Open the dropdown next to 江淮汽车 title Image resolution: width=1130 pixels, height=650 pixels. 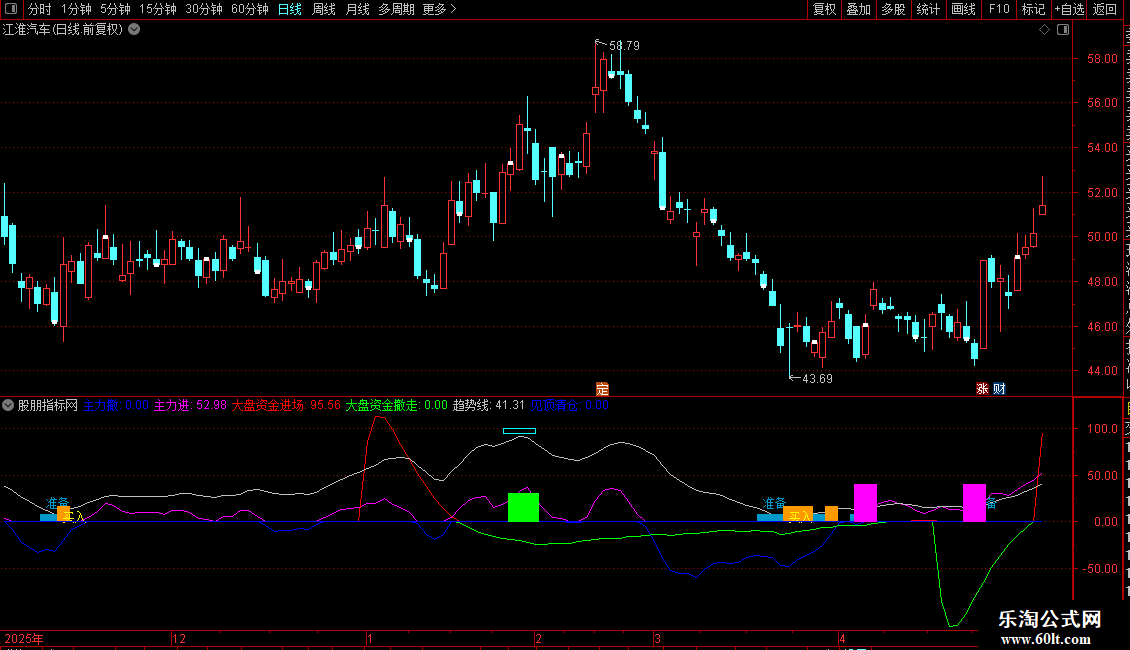(134, 30)
